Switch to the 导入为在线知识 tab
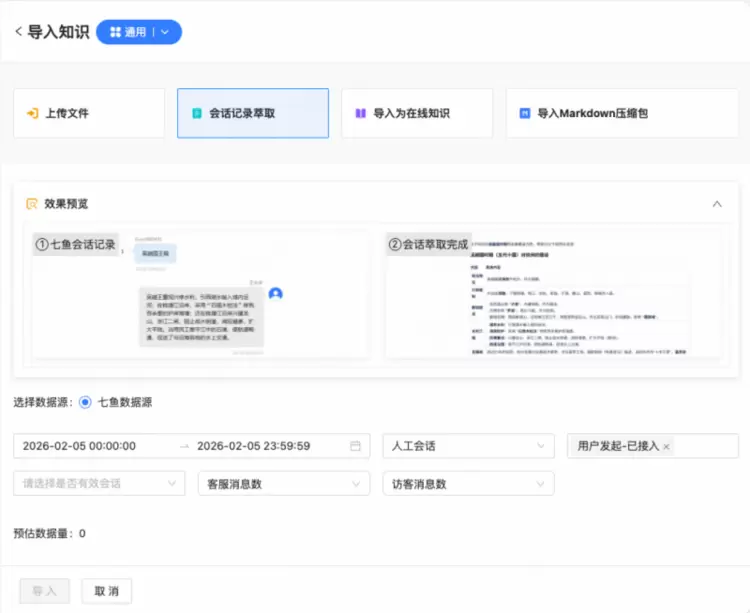The image size is (750, 613). pos(417,114)
